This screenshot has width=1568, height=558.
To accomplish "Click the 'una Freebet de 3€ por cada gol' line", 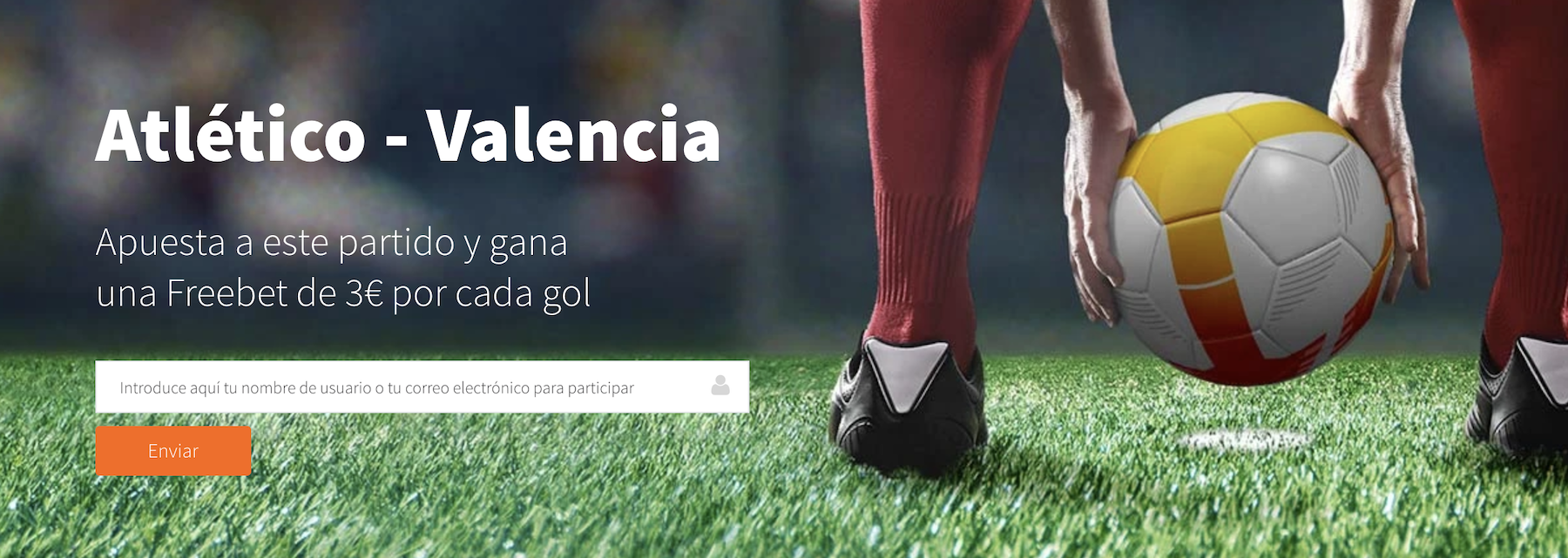I will [344, 293].
